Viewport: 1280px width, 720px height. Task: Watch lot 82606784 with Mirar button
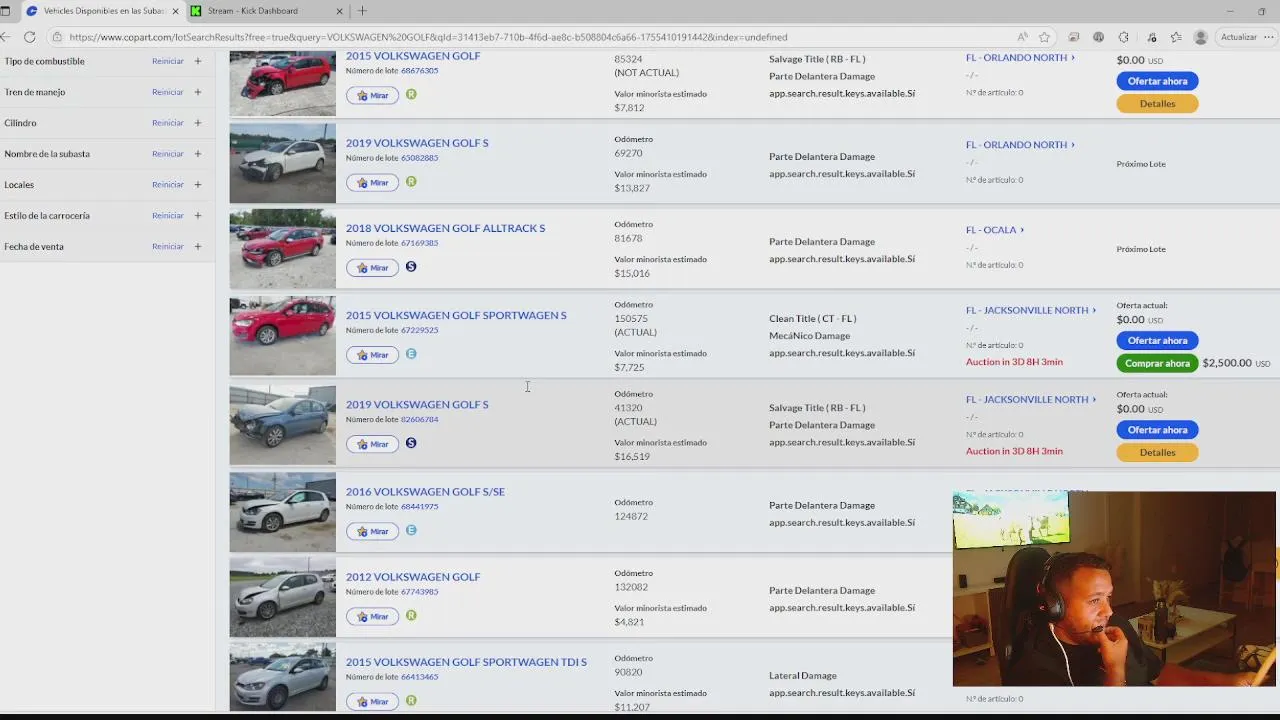(x=372, y=444)
